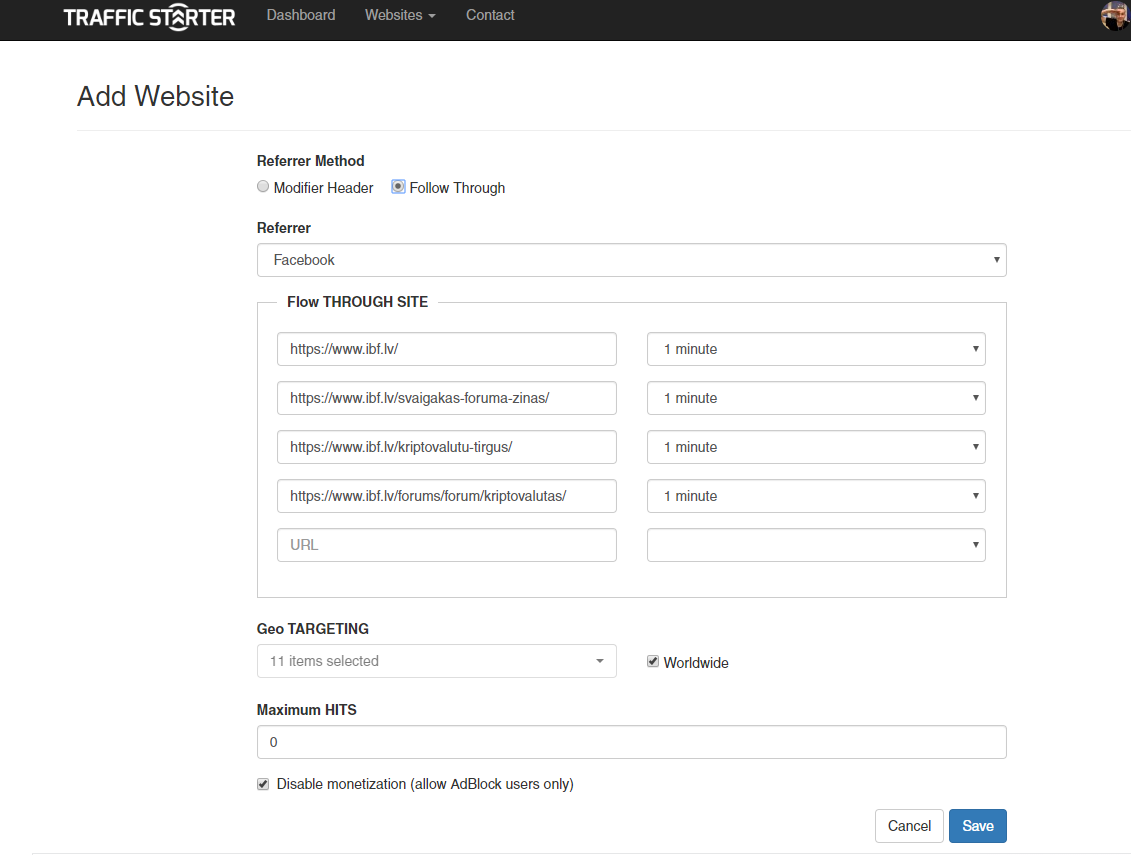Open the Referrer Facebook dropdown
Screen dimensions: 1131x855
(x=631, y=260)
